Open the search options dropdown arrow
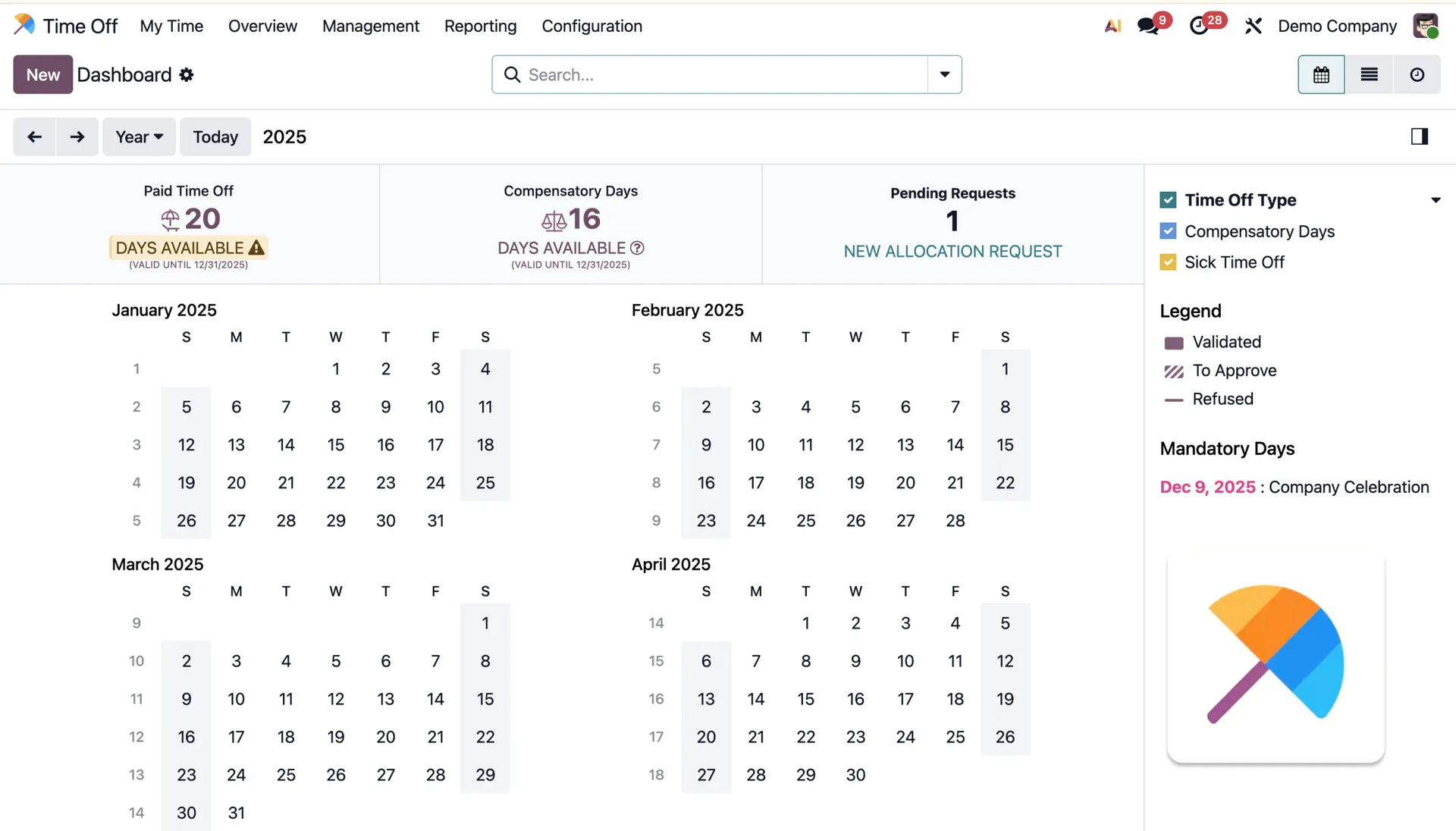Screen dimensions: 1456x831 click(x=945, y=74)
